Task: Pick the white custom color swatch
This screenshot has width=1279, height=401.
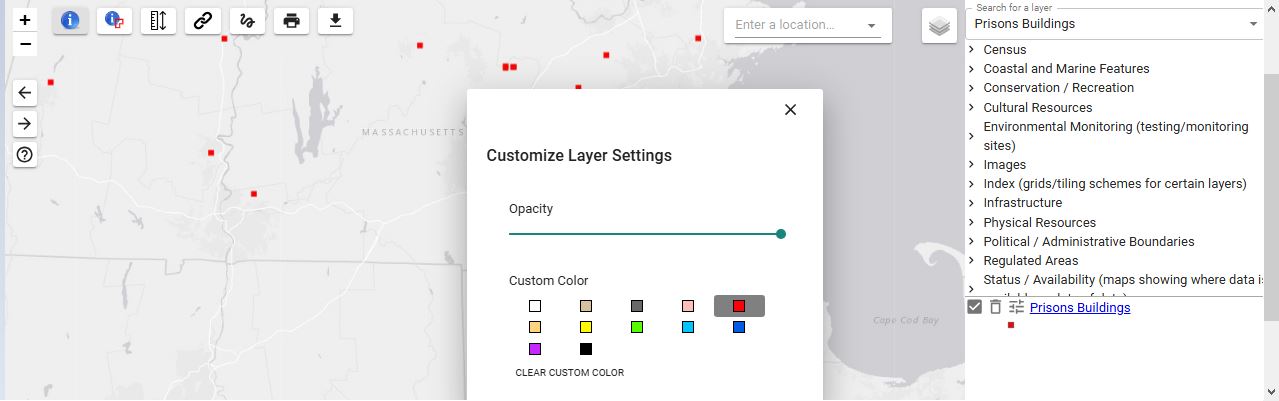Action: click(535, 306)
